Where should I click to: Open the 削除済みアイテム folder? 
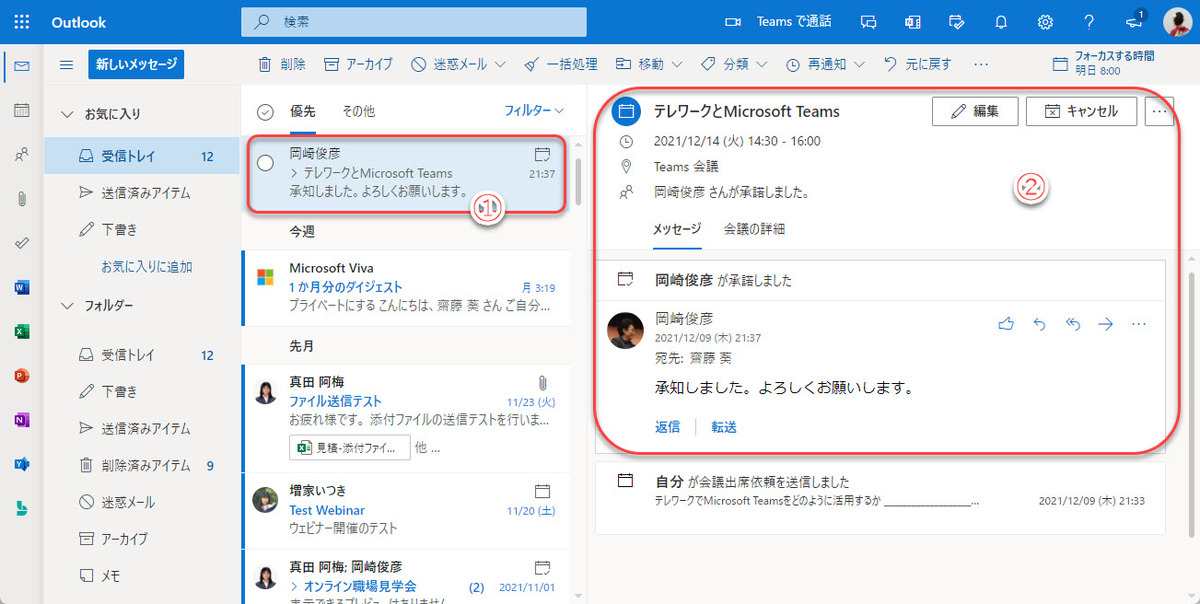tap(142, 465)
